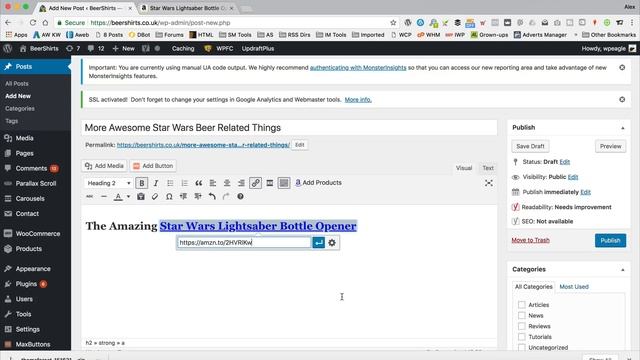Click paste as text icon
This screenshot has height=360, width=640.
[141, 197]
